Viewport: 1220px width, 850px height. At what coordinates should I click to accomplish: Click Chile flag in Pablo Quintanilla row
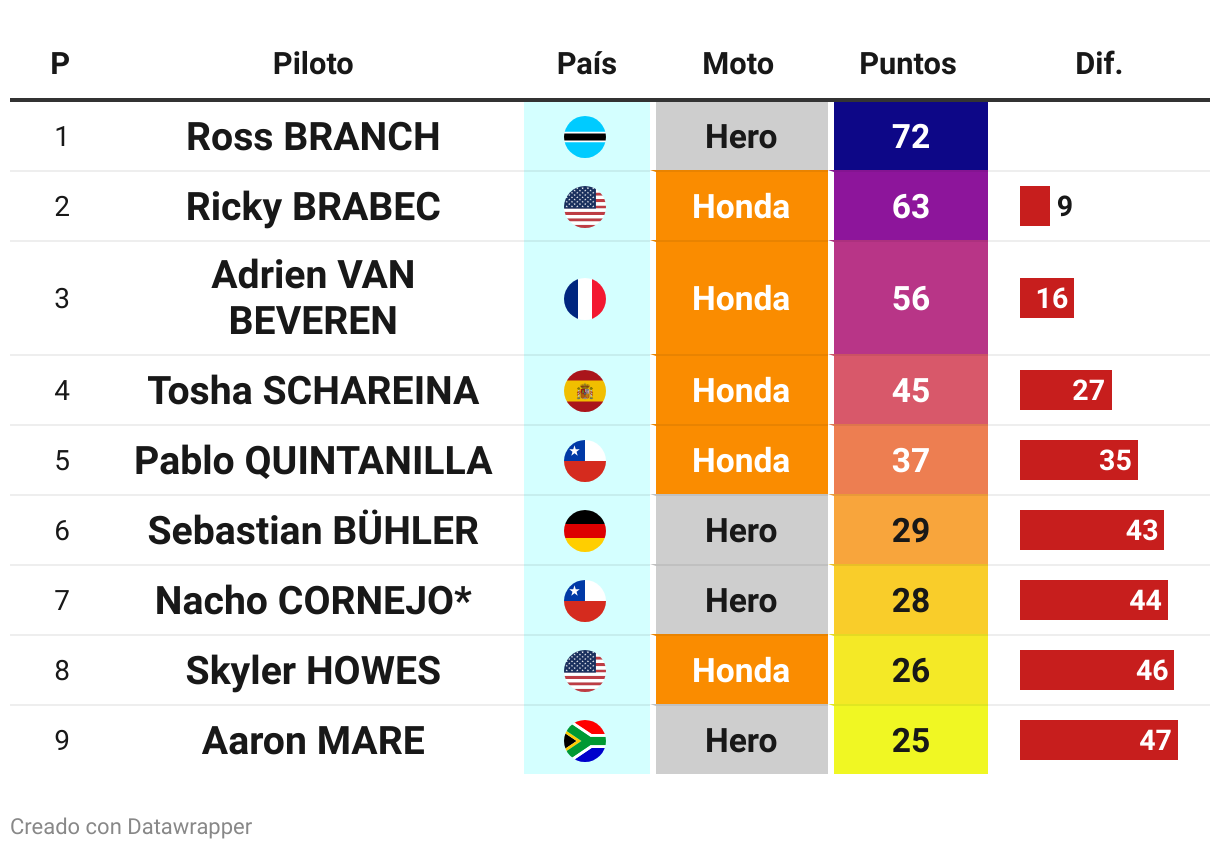(x=585, y=460)
